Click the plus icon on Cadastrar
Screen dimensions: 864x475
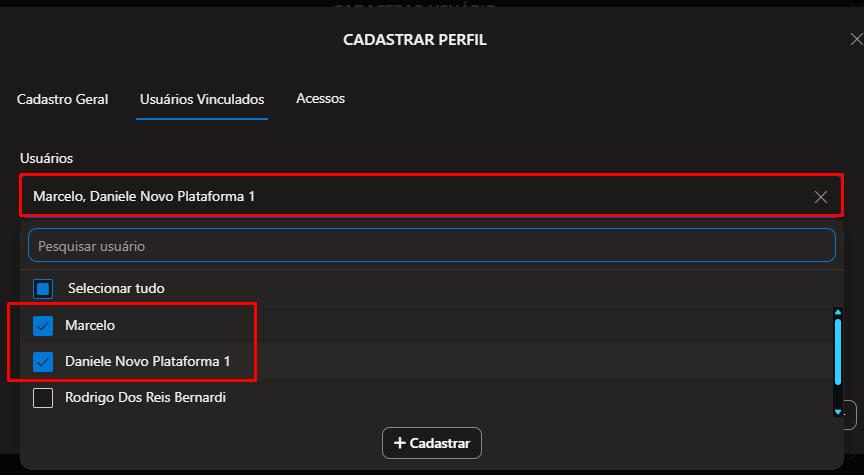[x=400, y=442]
